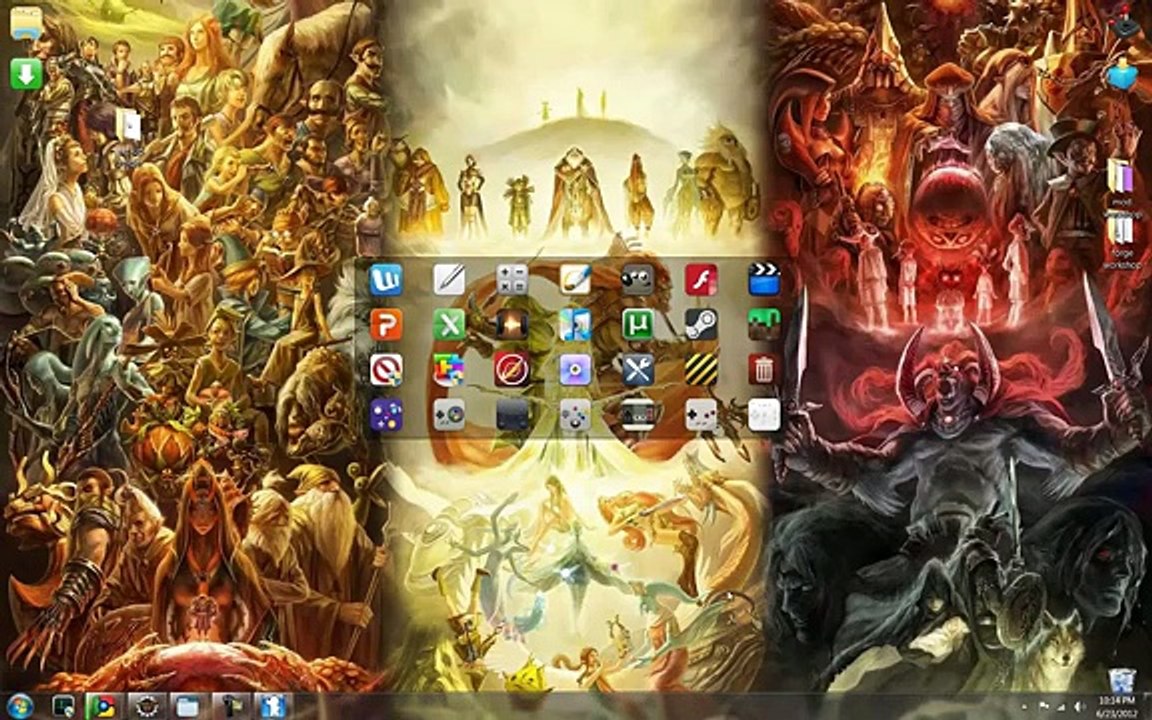Click the black flag taskbar icon
This screenshot has width=1152, height=720.
click(230, 707)
